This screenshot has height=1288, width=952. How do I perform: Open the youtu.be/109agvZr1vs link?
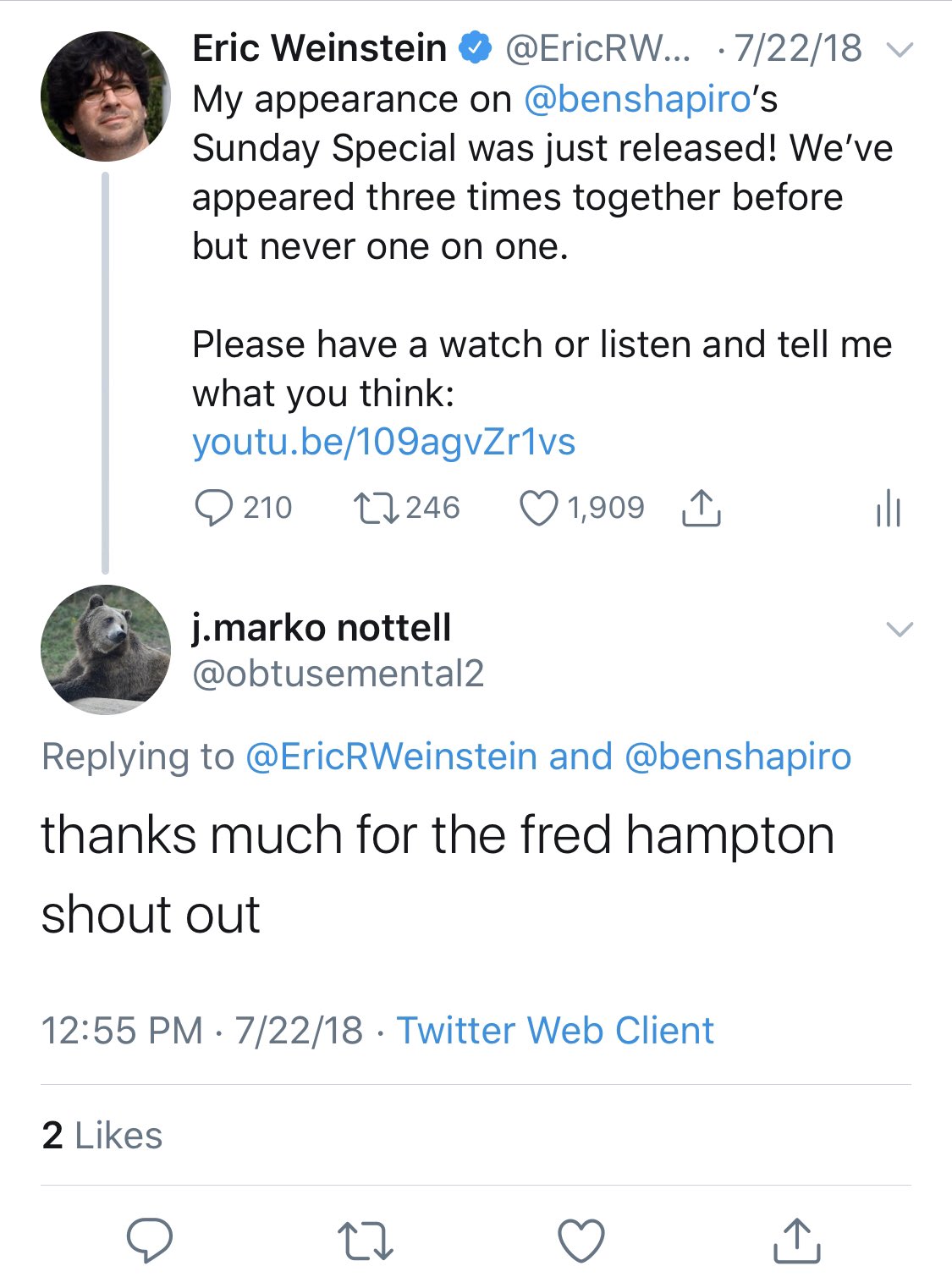[383, 442]
